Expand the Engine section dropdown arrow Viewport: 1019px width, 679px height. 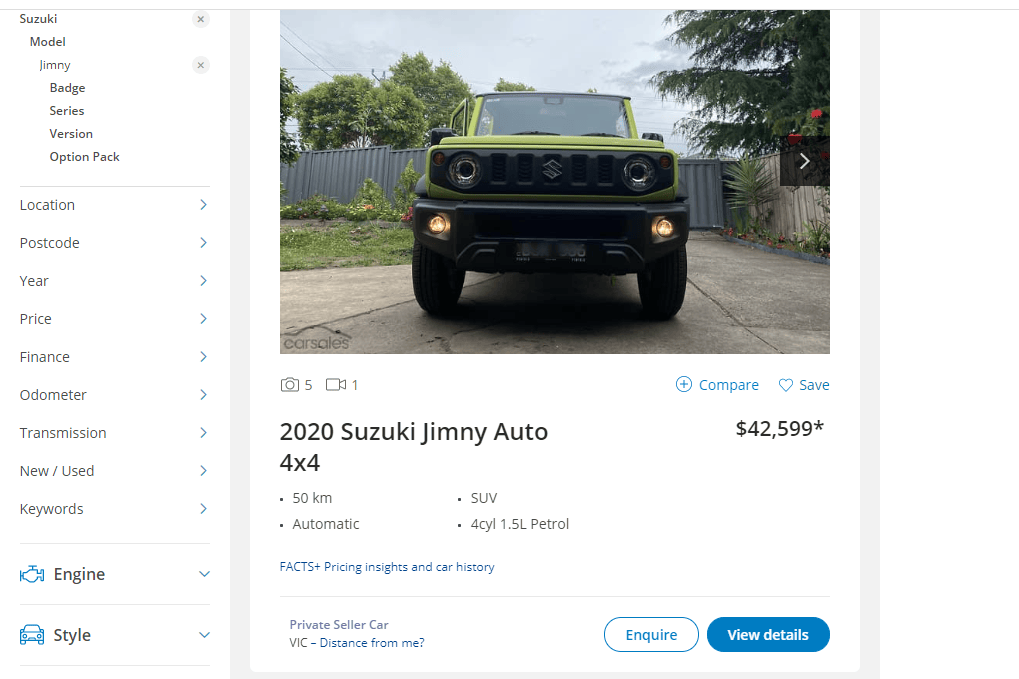(x=204, y=574)
